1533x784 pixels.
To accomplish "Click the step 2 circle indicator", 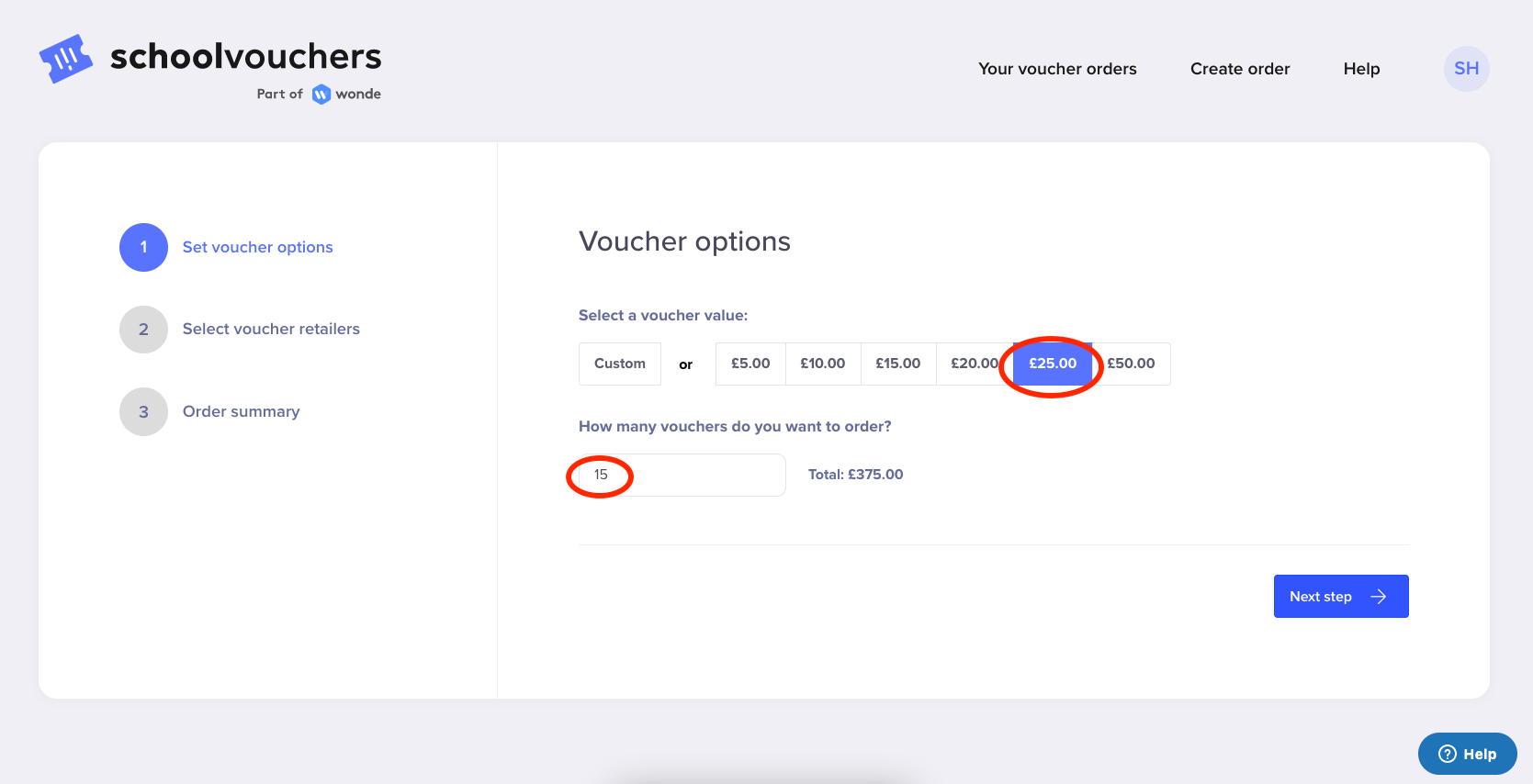I will pos(143,330).
